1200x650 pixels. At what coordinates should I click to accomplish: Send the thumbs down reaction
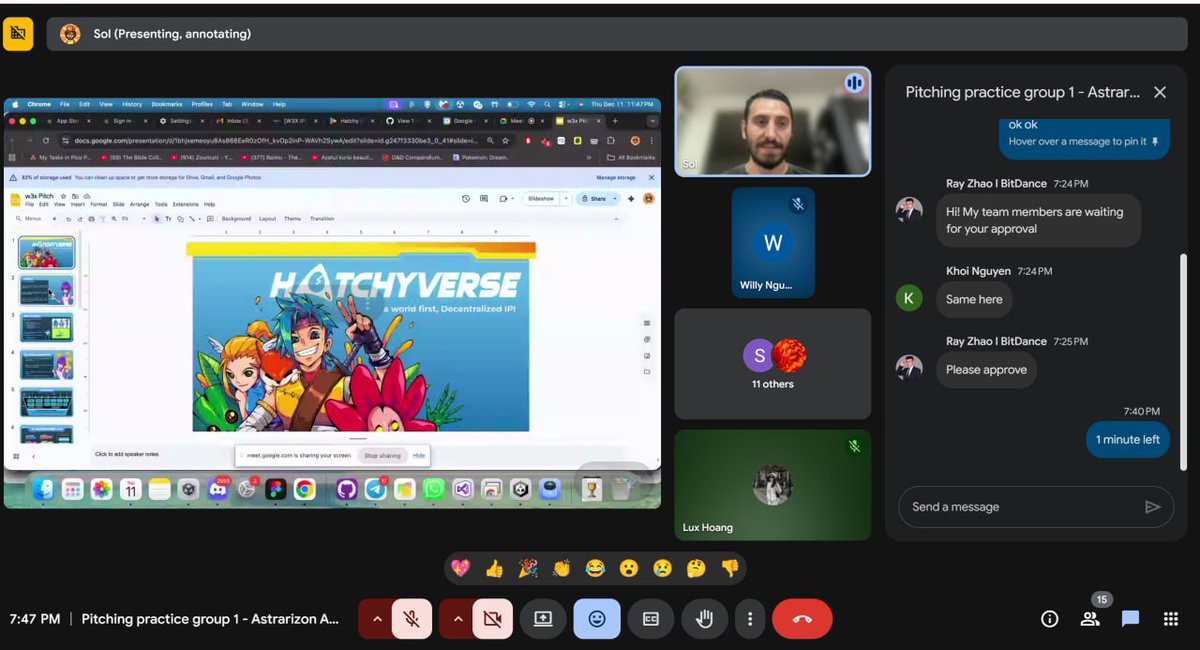click(x=730, y=568)
